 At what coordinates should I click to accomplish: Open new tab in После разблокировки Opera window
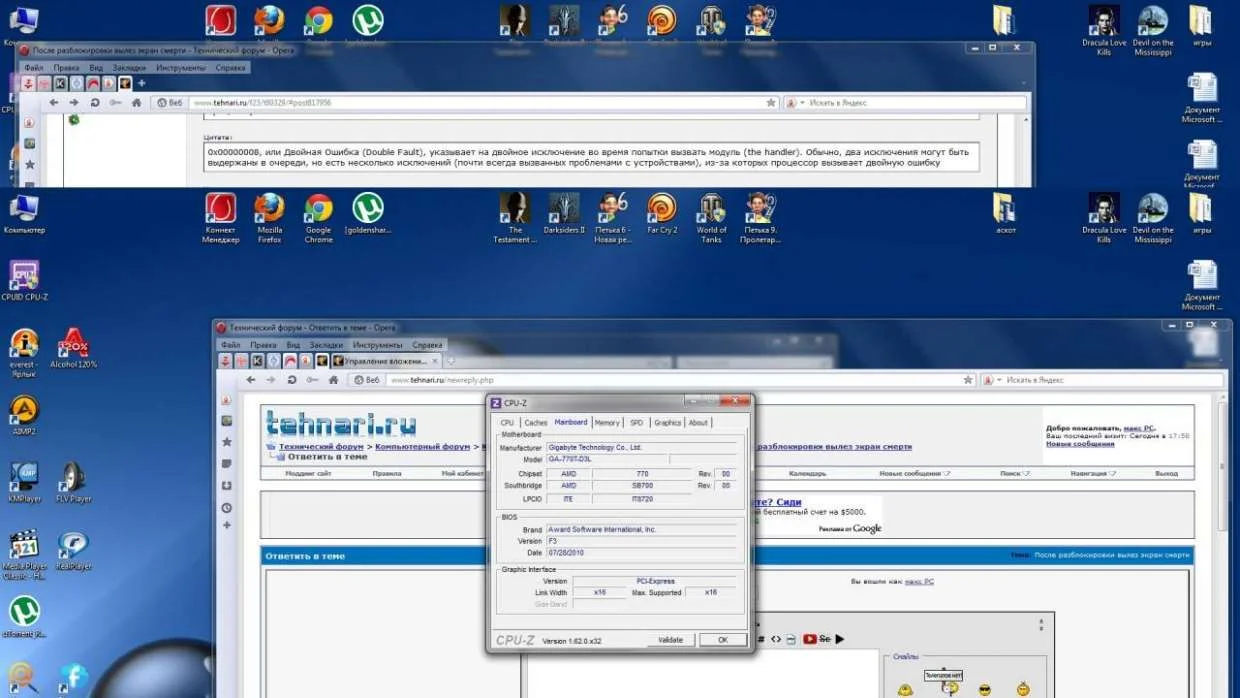[141, 83]
